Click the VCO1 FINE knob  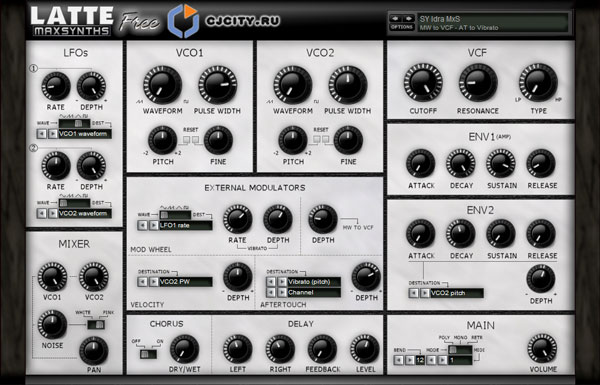[218, 140]
